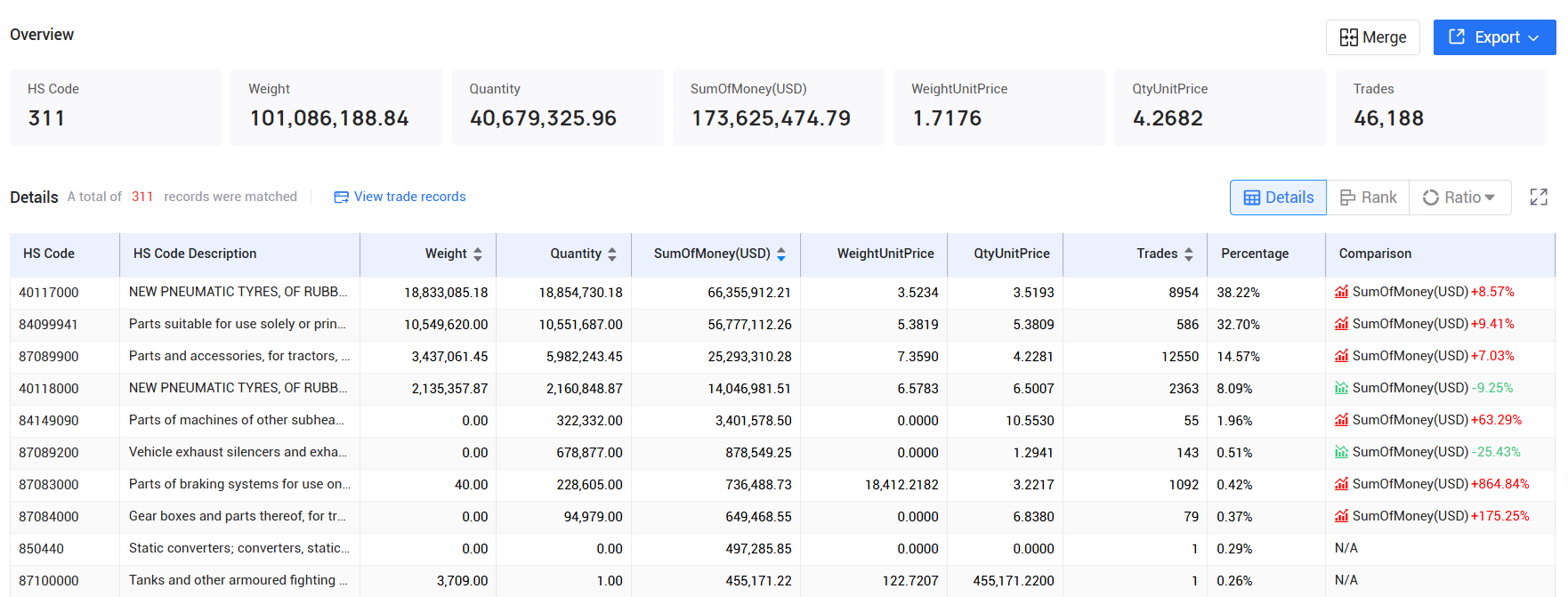Image resolution: width=1568 pixels, height=597 pixels.
Task: Click comparison value +864.84%
Action: click(1500, 484)
